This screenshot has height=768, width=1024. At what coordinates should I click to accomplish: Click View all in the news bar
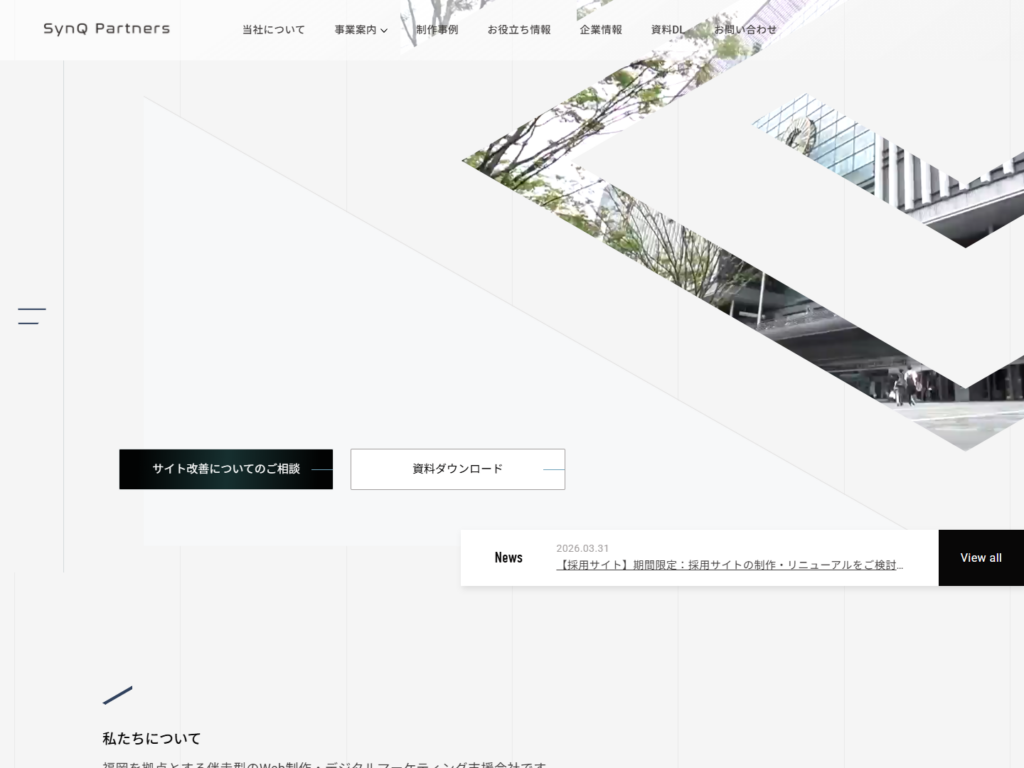pyautogui.click(x=980, y=558)
